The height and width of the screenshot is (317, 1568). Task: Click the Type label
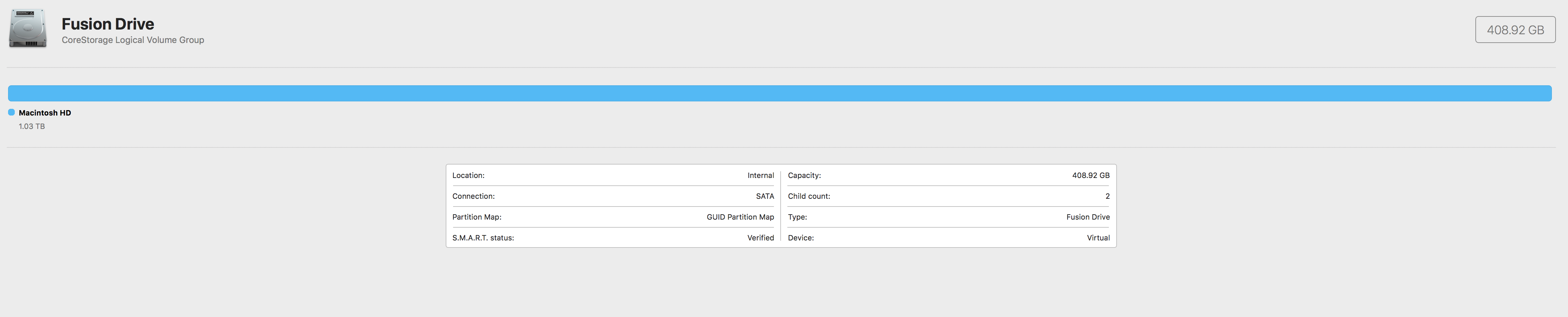tap(797, 217)
